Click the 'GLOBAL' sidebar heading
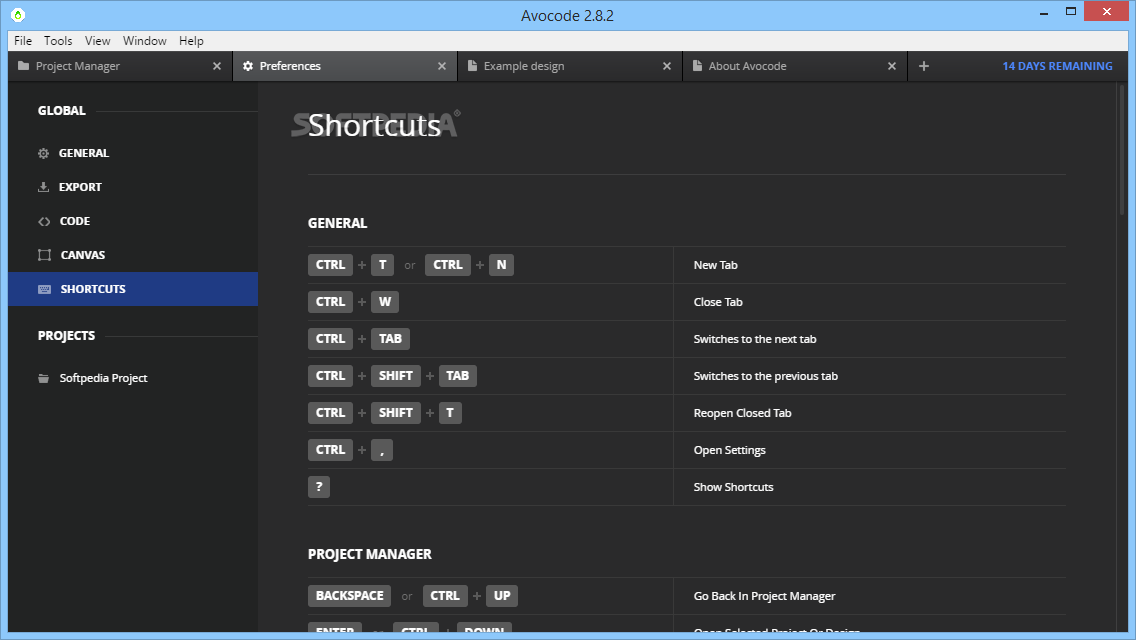The width and height of the screenshot is (1136, 640). point(62,111)
